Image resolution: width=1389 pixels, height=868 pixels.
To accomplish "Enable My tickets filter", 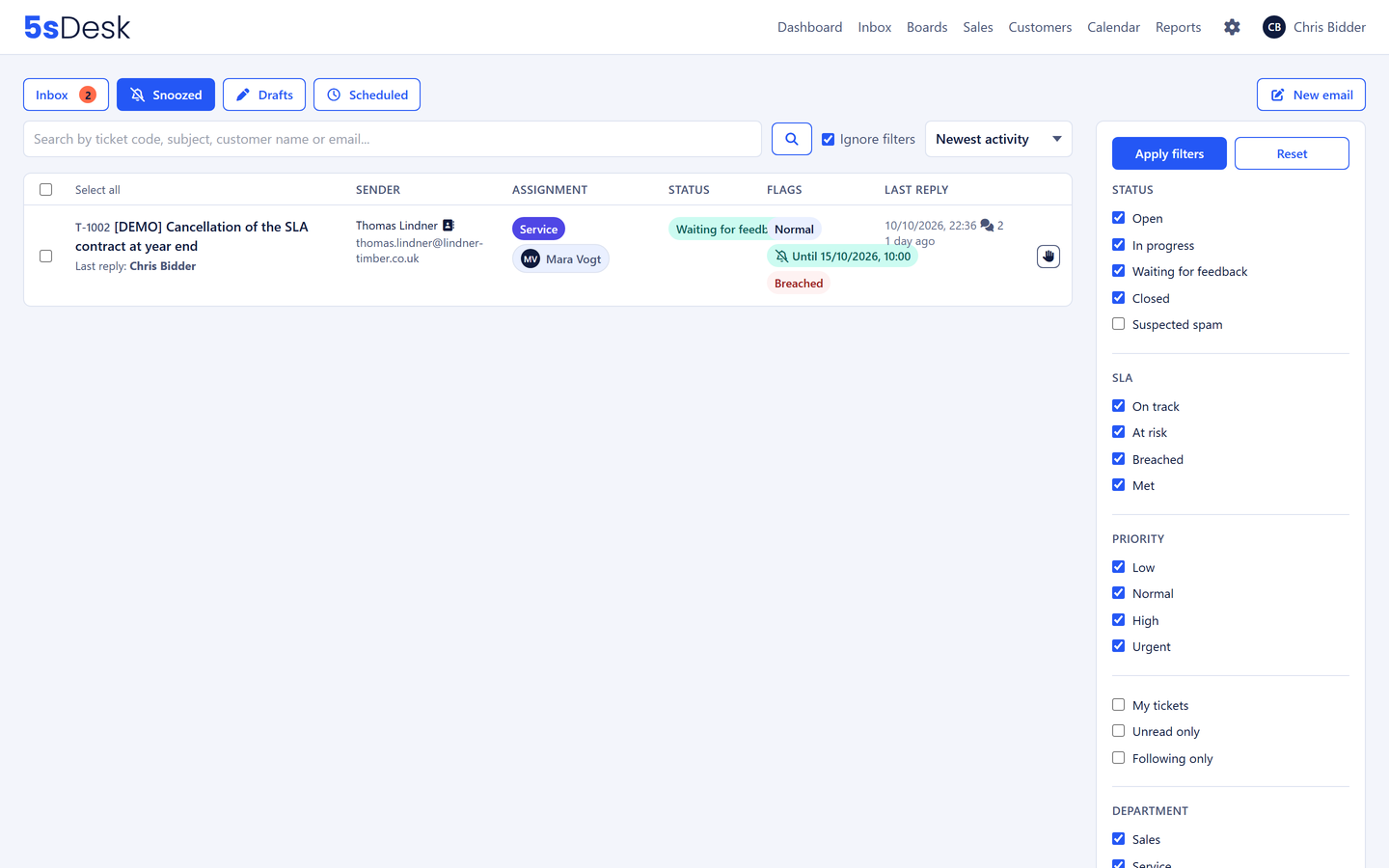I will (1118, 705).
